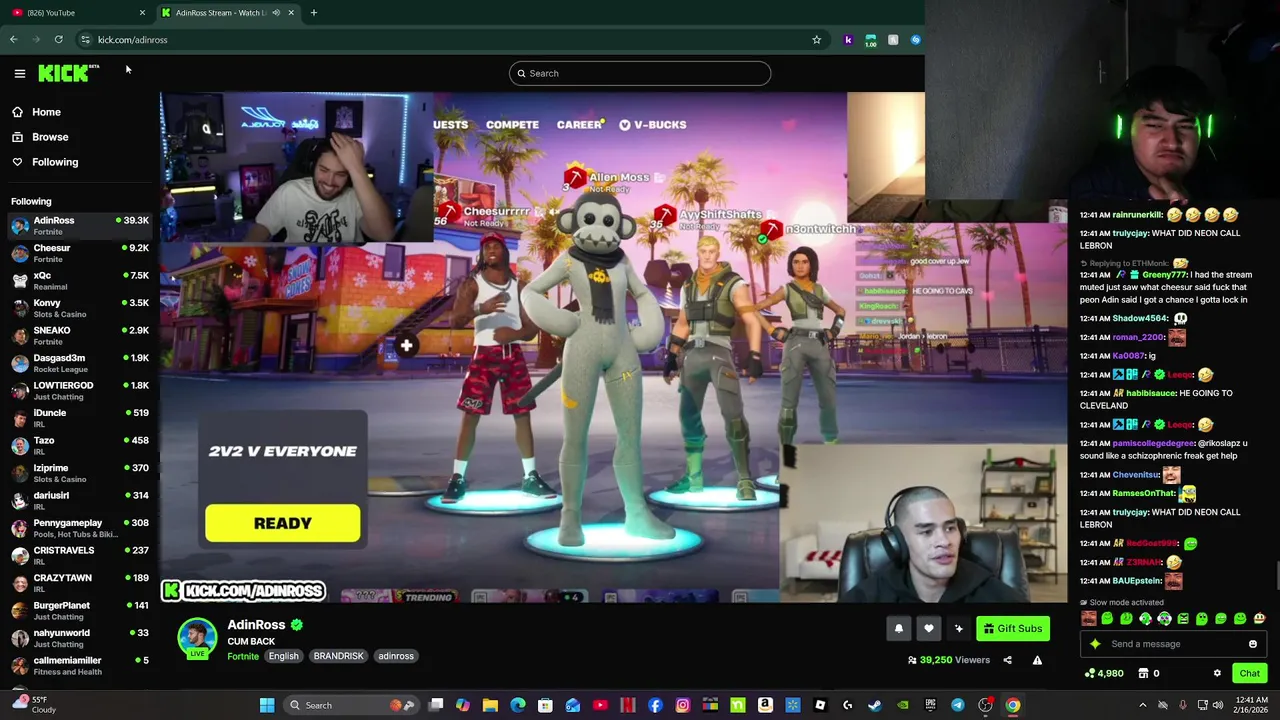Click READY button in stream video

pos(283,524)
